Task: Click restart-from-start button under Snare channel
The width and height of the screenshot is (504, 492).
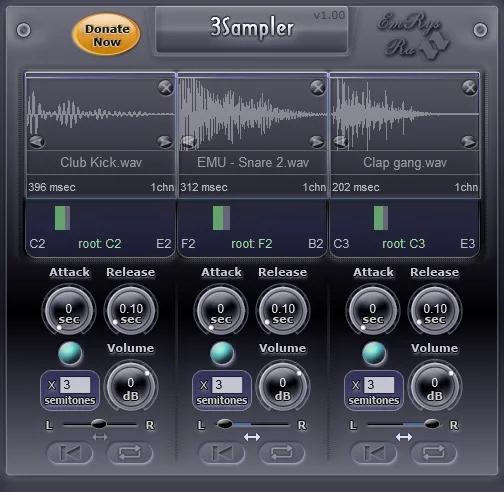Action: pos(222,453)
